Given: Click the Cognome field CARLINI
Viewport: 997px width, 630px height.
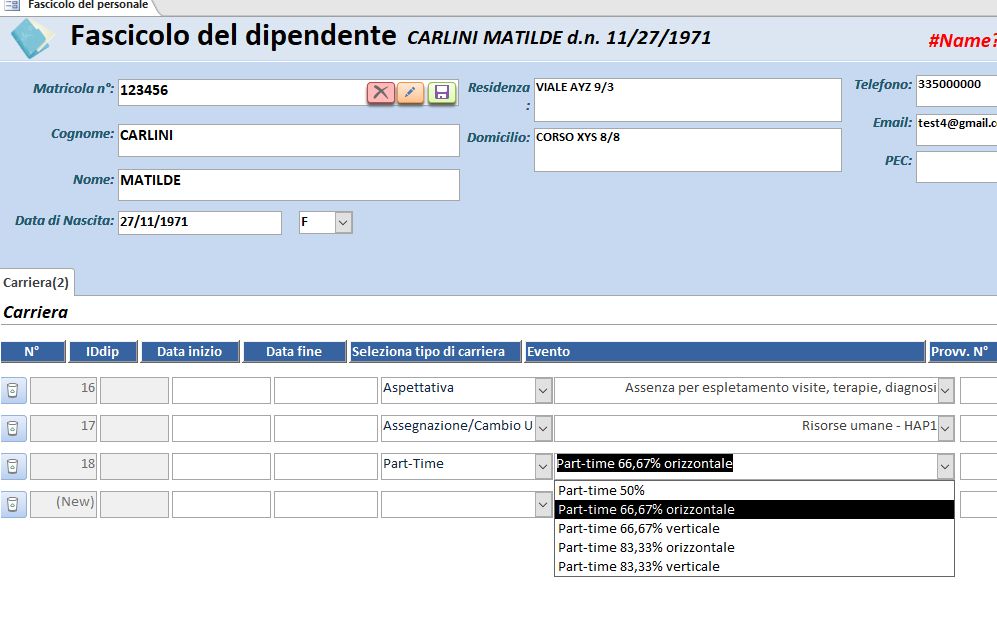Looking at the screenshot, I should pyautogui.click(x=289, y=140).
